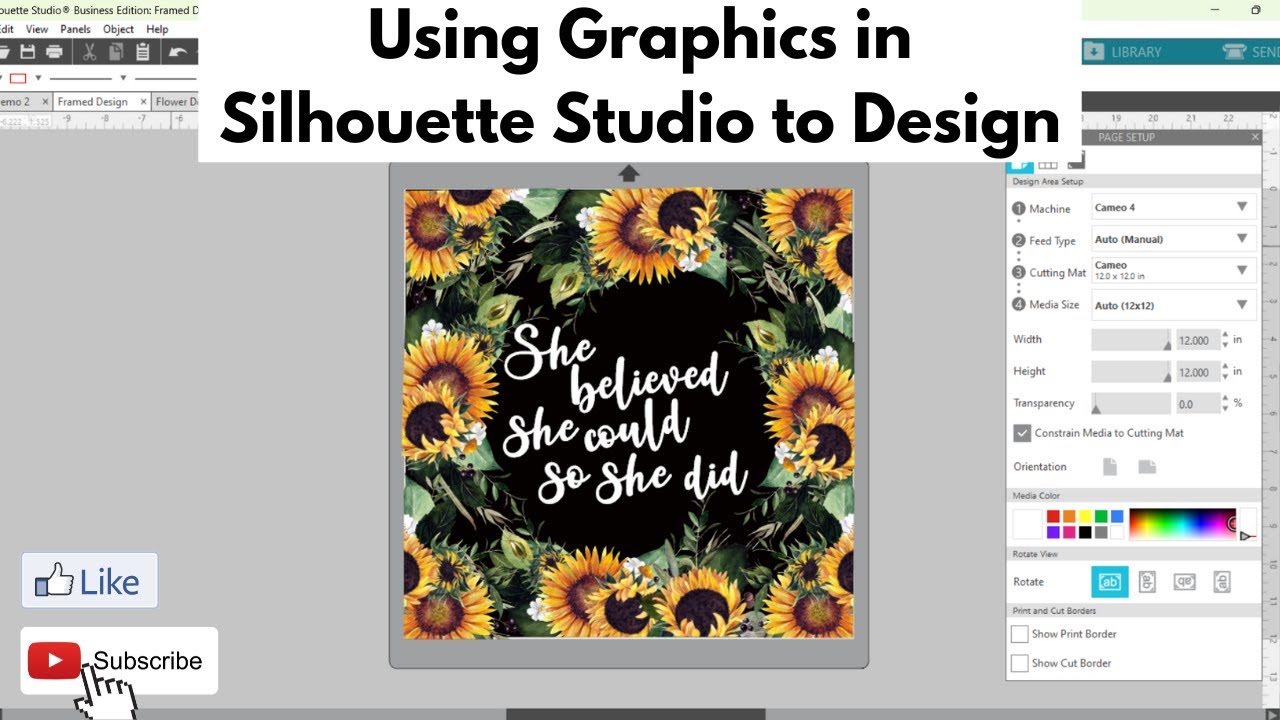Adjust the Transparency slider
Viewport: 1280px width, 720px height.
(x=1131, y=404)
